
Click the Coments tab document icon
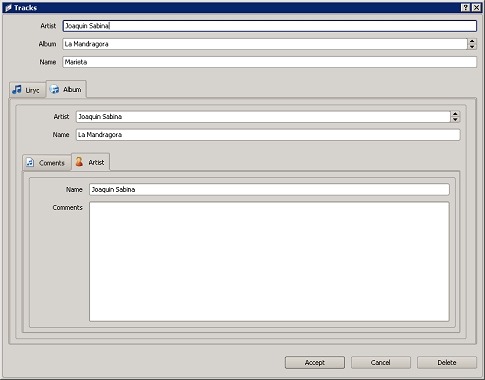coord(30,162)
